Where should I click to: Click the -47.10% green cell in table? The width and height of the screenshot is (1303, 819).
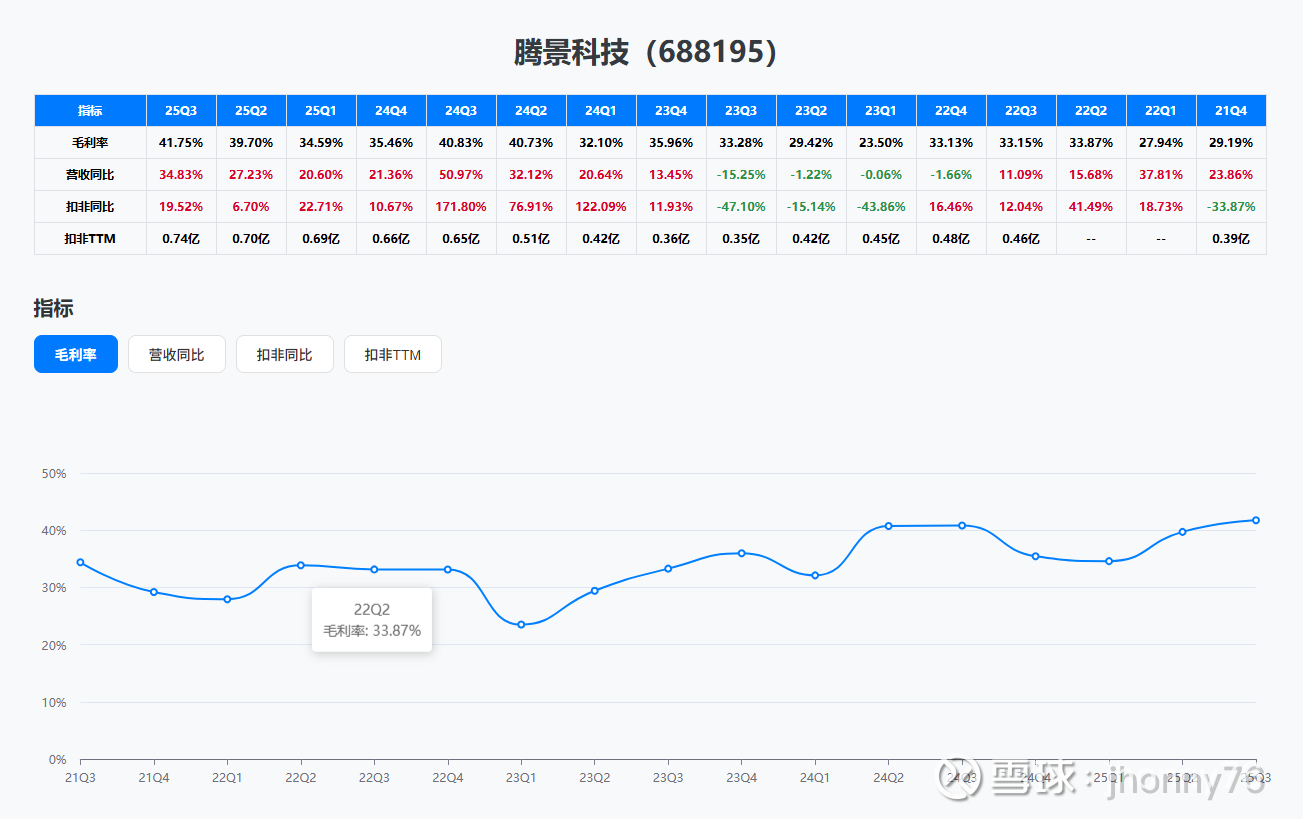741,207
